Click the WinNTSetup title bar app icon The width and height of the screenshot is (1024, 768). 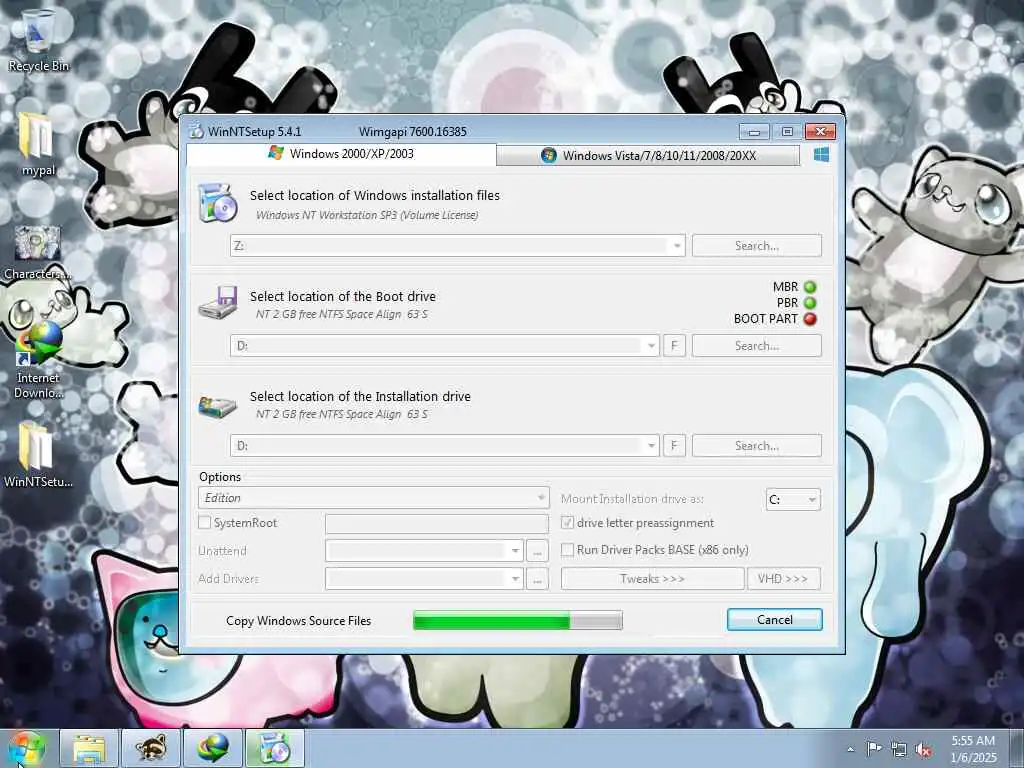pyautogui.click(x=196, y=131)
